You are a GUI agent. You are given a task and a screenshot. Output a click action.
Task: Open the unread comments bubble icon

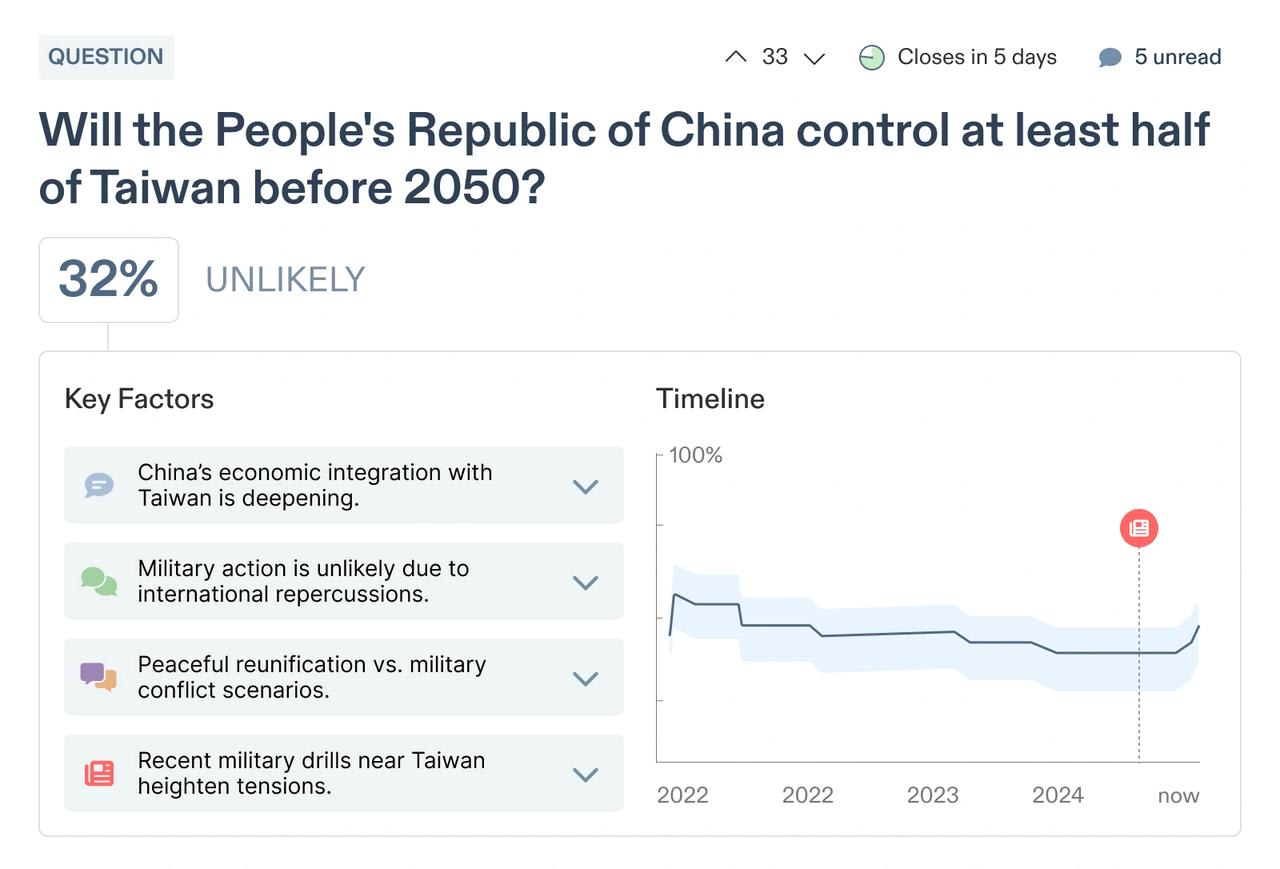point(1110,58)
